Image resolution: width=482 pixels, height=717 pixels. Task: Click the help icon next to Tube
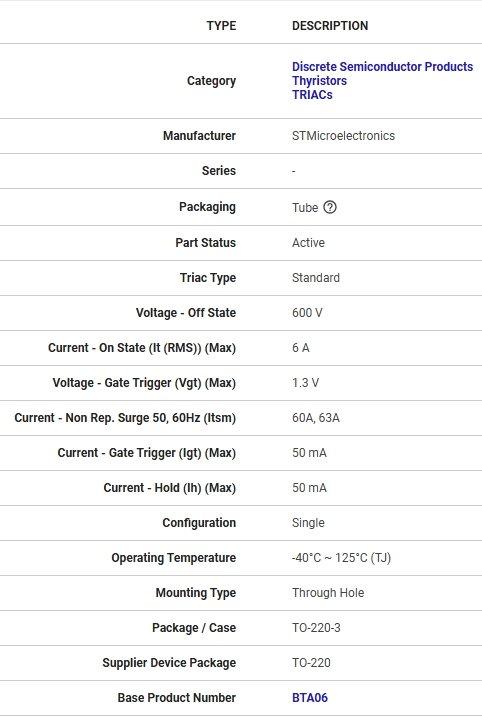[330, 207]
